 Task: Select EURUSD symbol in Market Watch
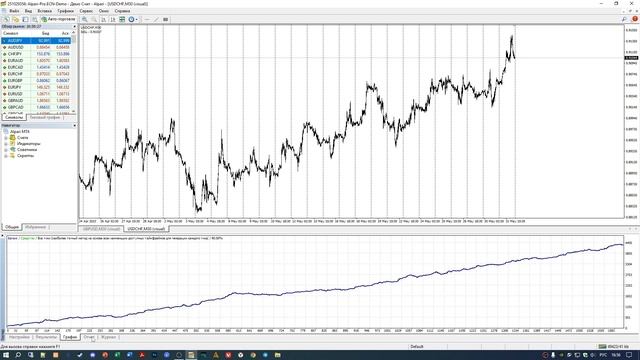16,94
